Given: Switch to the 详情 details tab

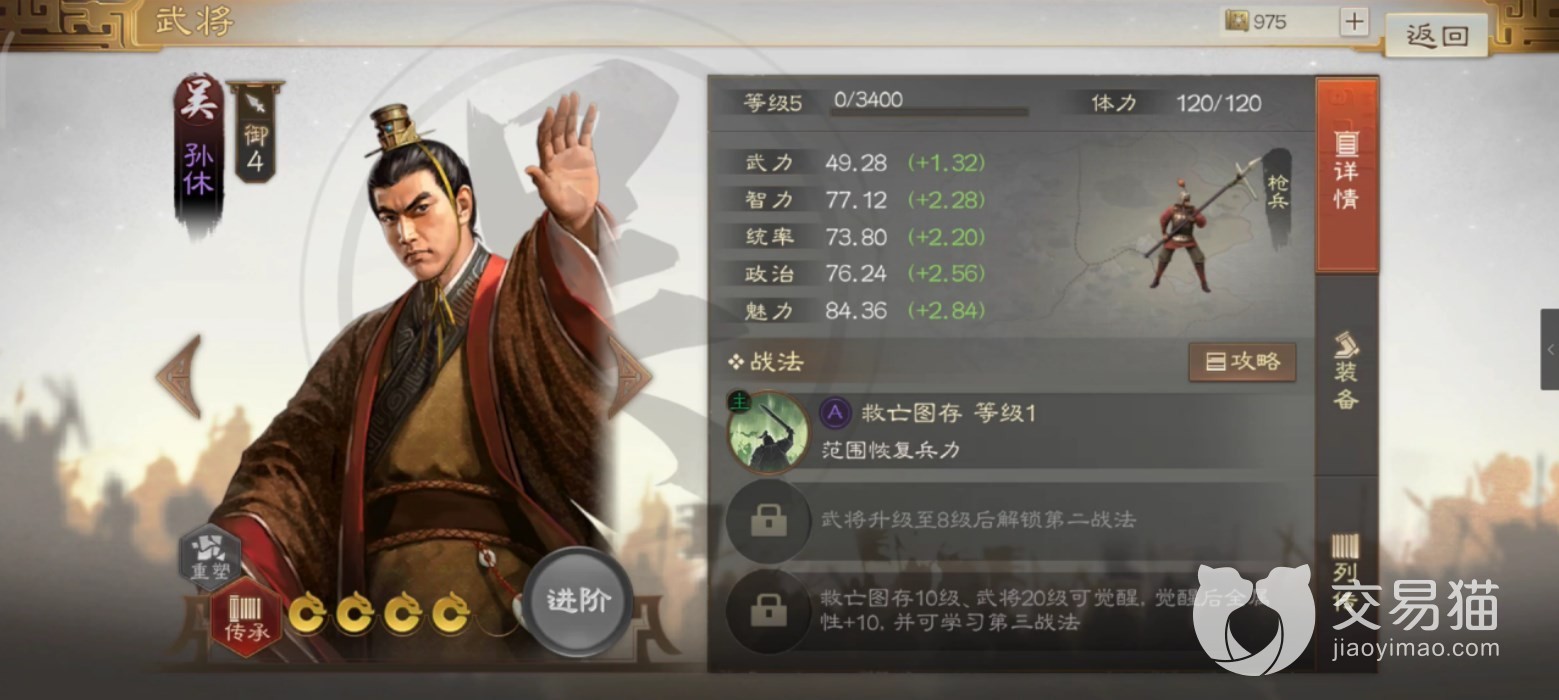Looking at the screenshot, I should click(1346, 175).
